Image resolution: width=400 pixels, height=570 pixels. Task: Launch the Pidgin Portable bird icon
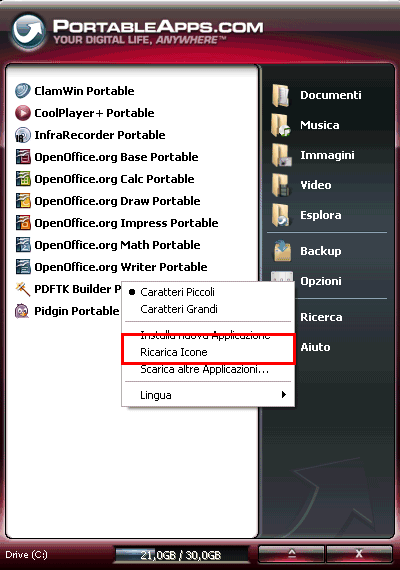click(22, 311)
